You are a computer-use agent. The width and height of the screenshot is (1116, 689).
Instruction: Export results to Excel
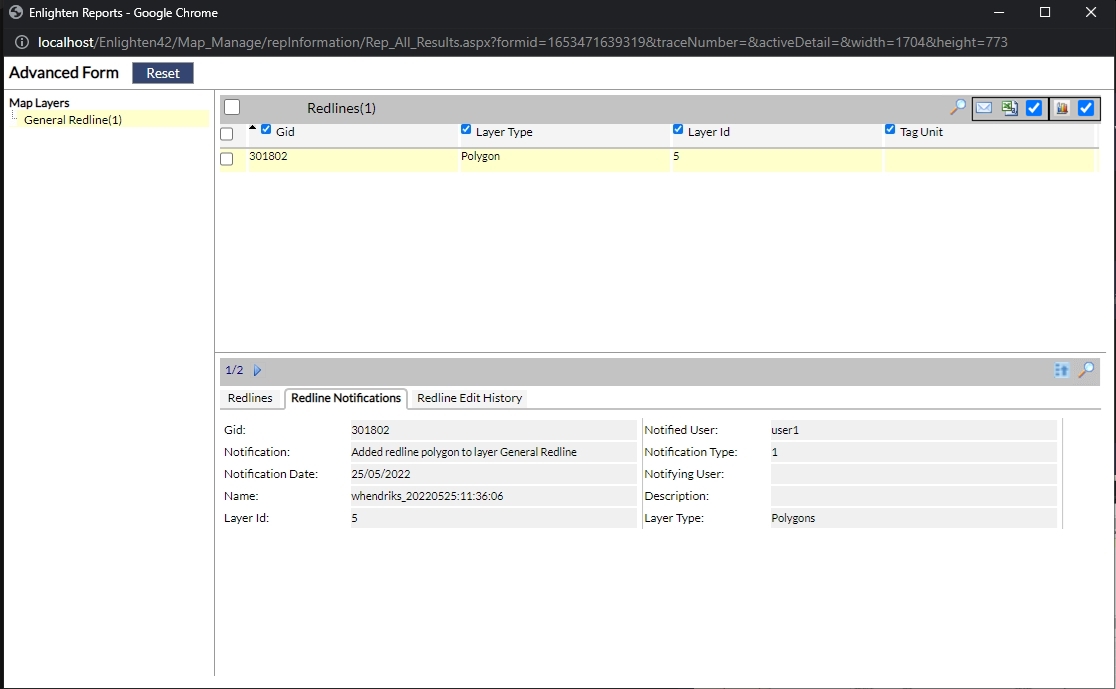1010,108
